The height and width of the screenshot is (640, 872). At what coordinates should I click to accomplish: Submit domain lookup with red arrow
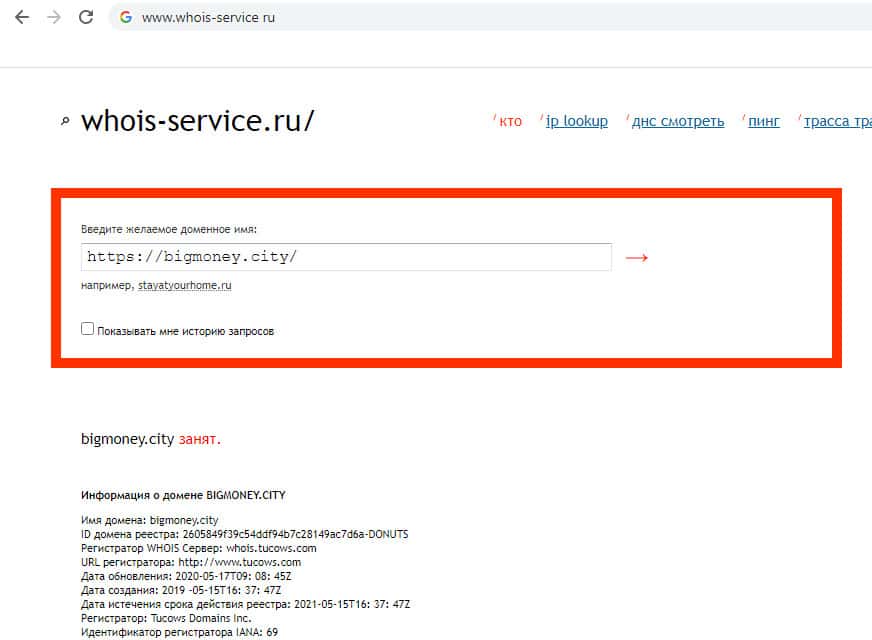pos(636,257)
